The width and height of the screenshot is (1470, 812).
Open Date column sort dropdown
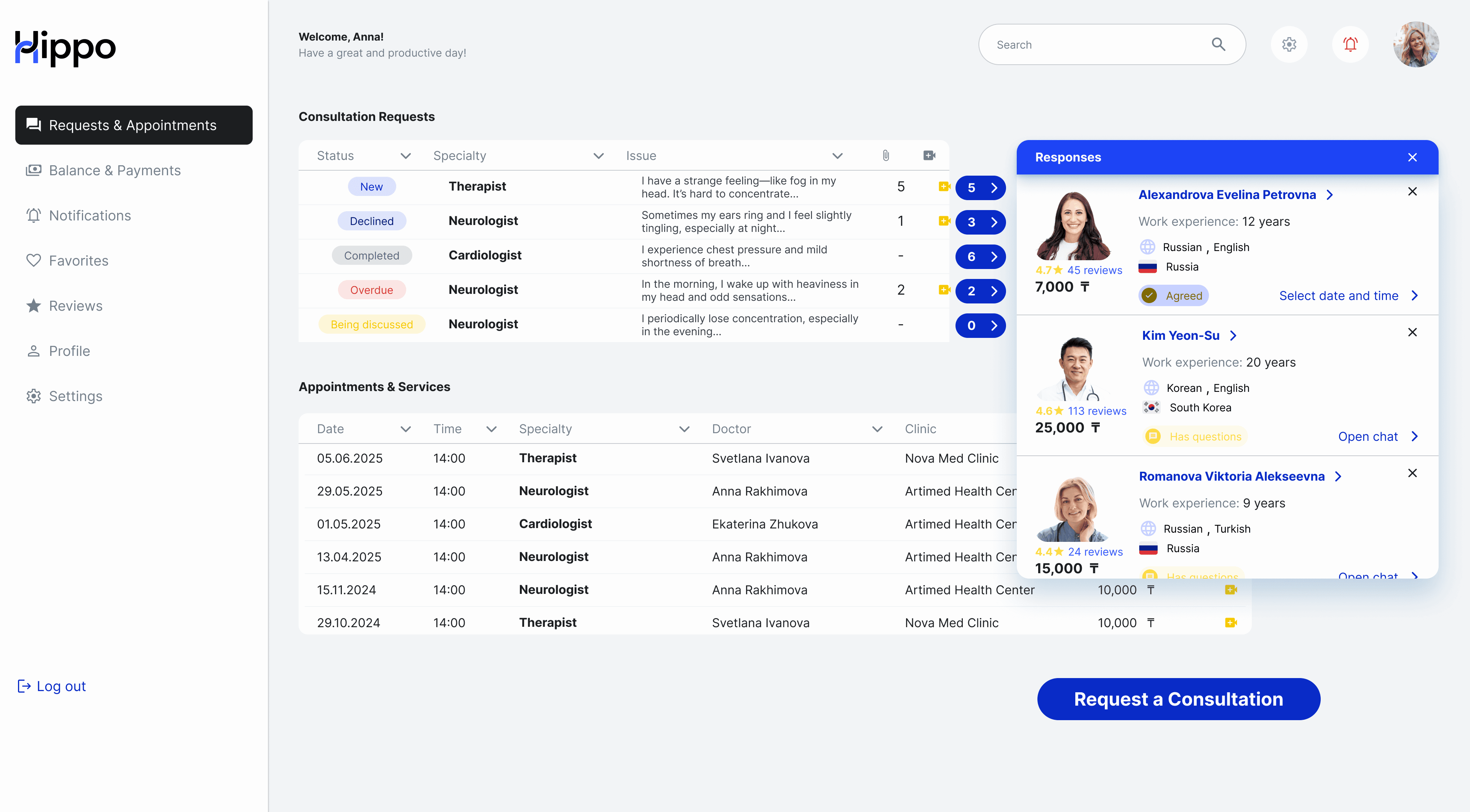coord(406,429)
